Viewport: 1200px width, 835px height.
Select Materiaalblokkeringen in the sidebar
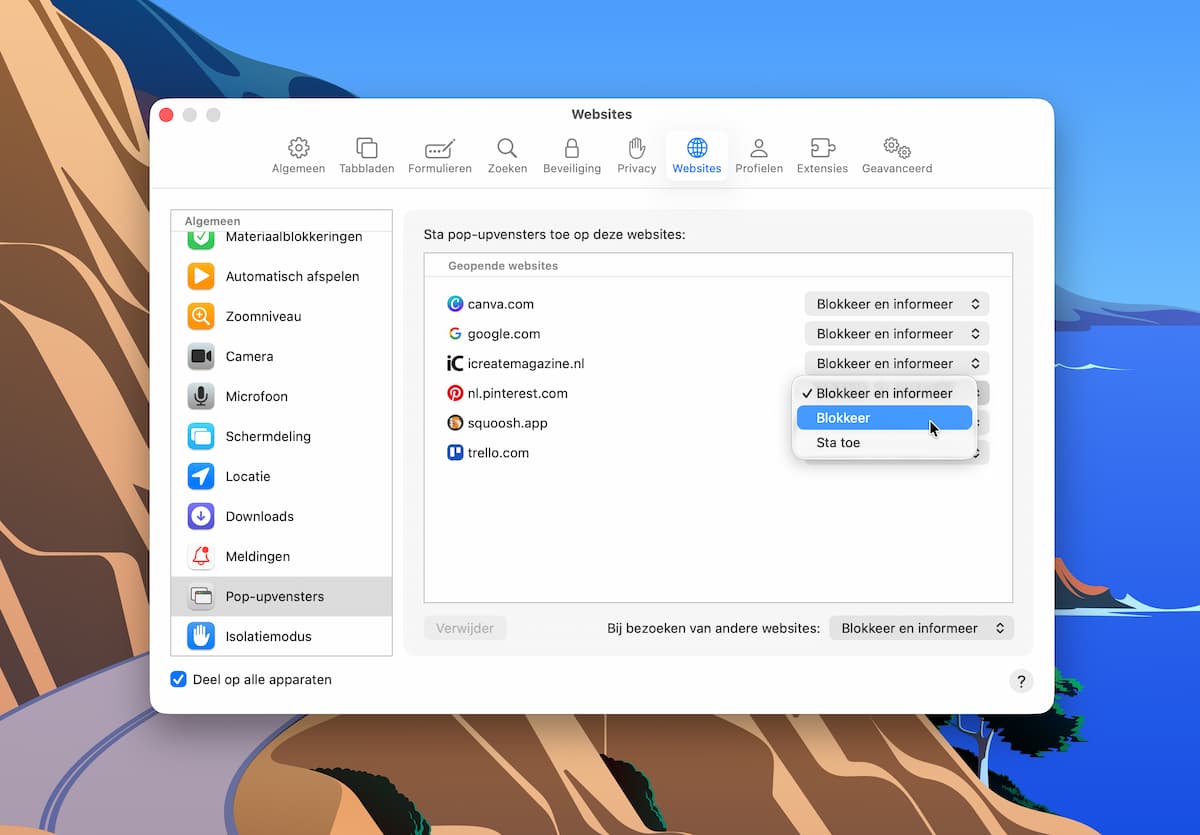pos(281,237)
